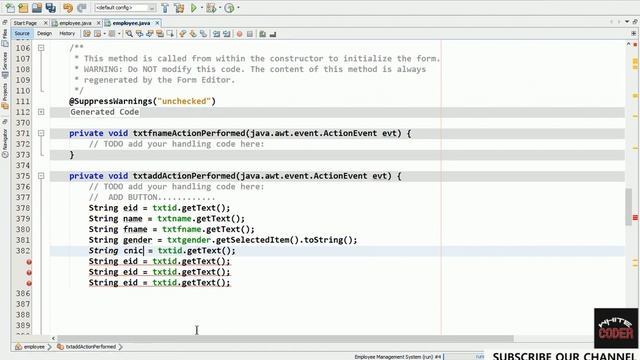Click Clean and Build Project icon

[179, 8]
